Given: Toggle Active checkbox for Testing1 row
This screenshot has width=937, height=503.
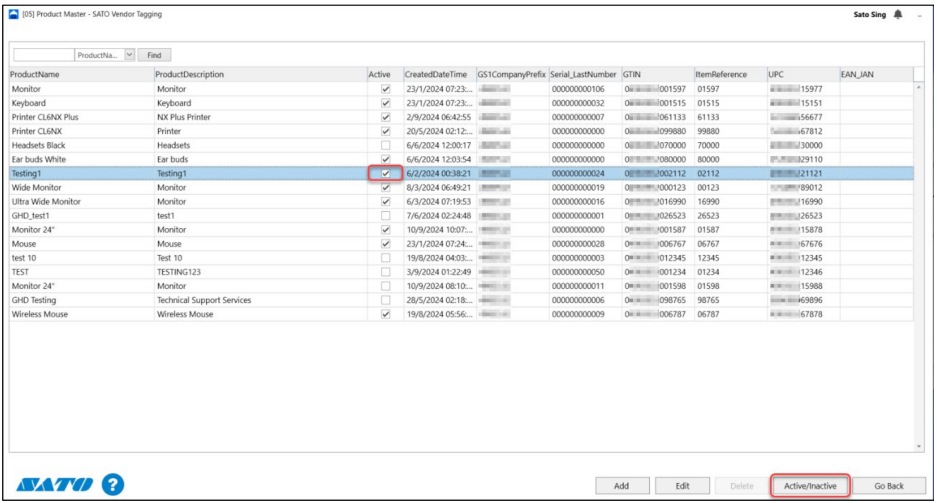Looking at the screenshot, I should (385, 173).
